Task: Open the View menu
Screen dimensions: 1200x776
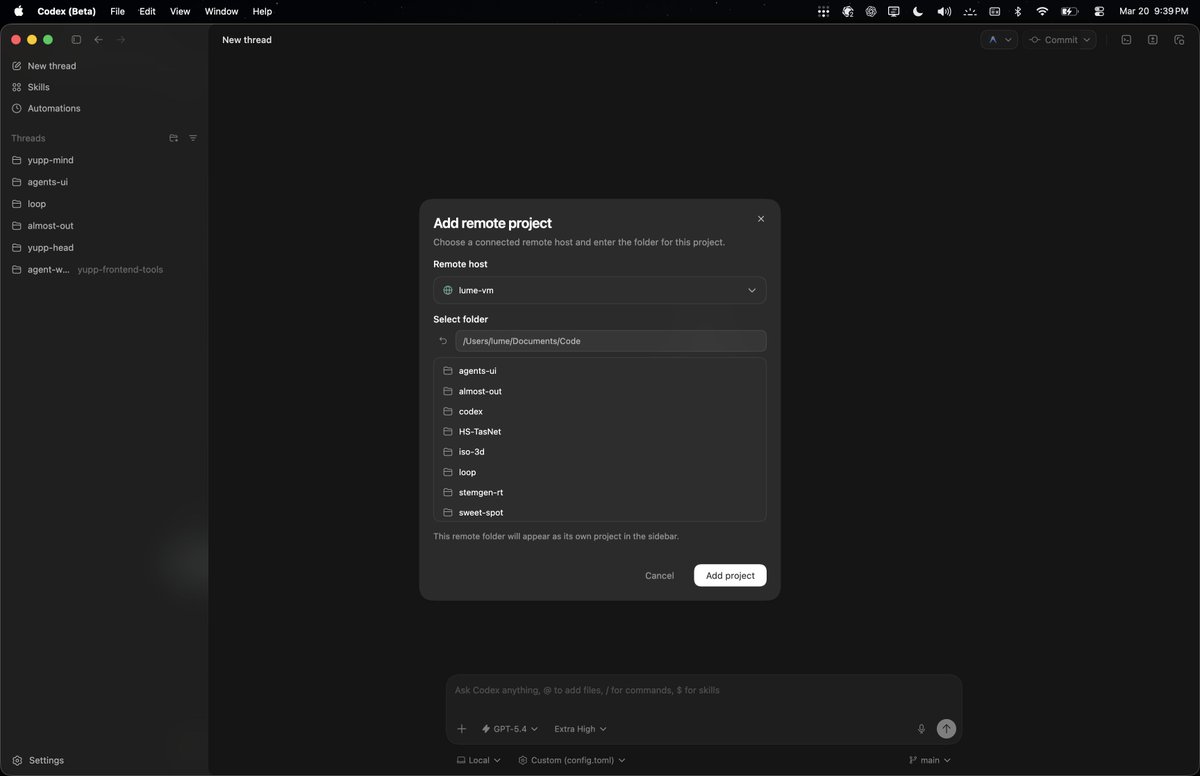Action: coord(180,11)
